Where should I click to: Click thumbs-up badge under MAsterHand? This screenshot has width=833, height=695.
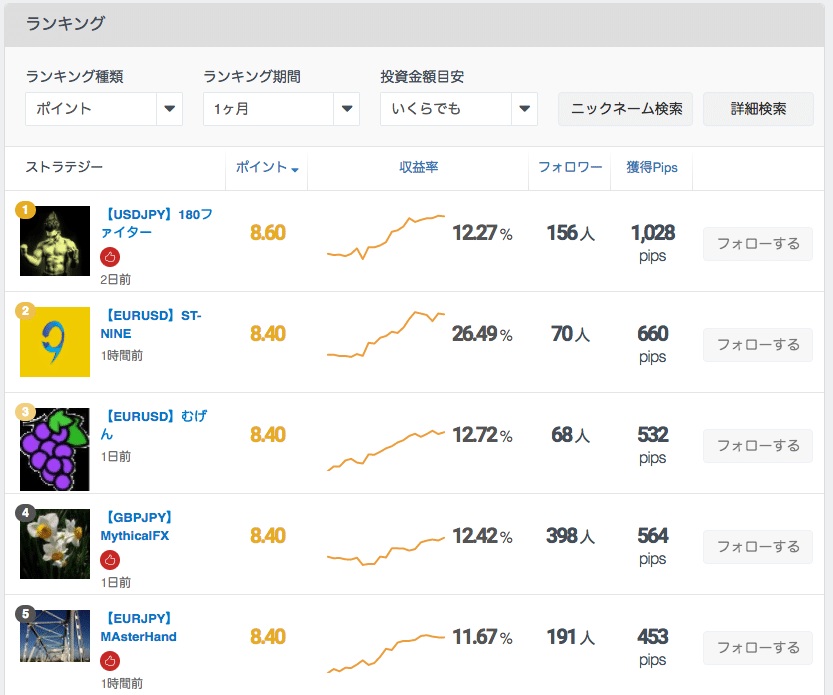tap(110, 661)
